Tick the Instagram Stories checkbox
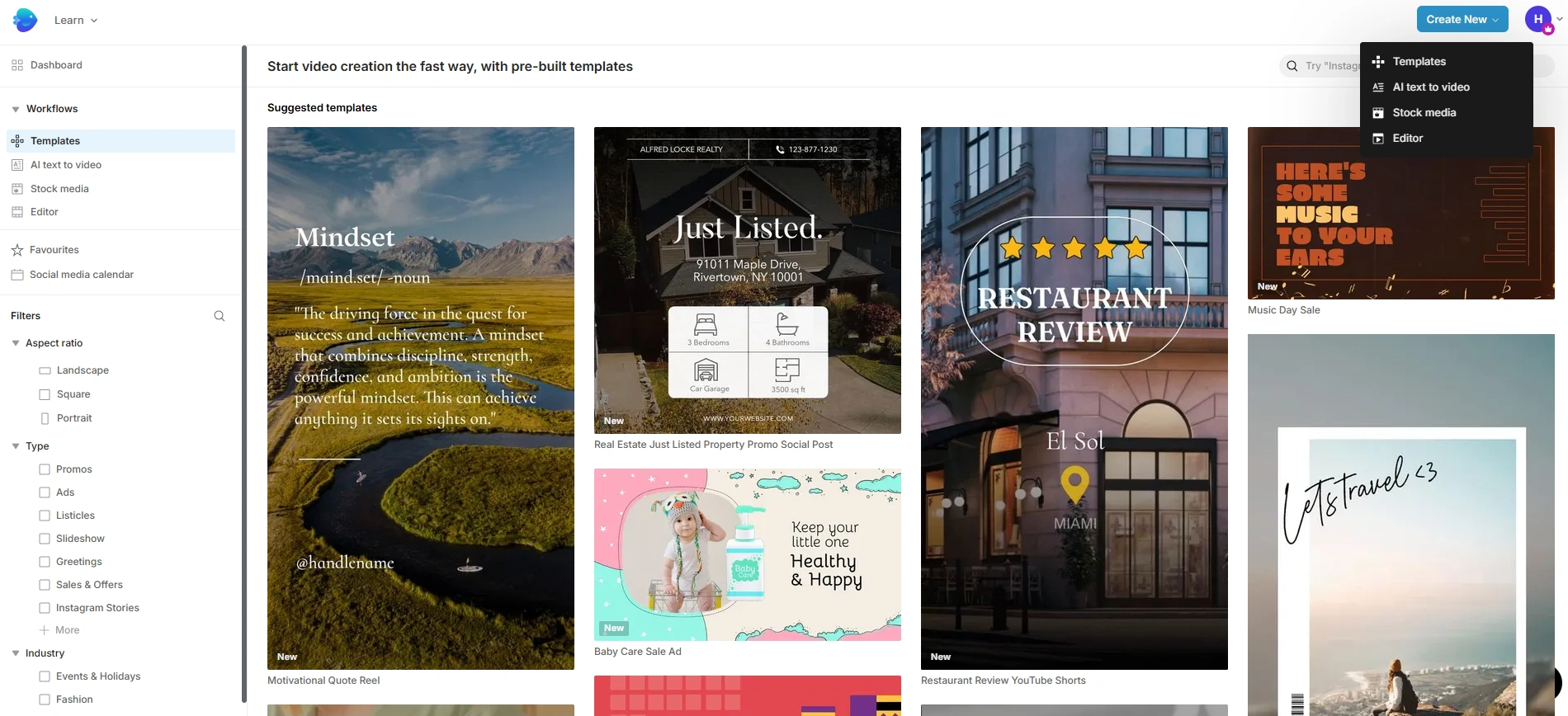Viewport: 1568px width, 716px height. 45,608
